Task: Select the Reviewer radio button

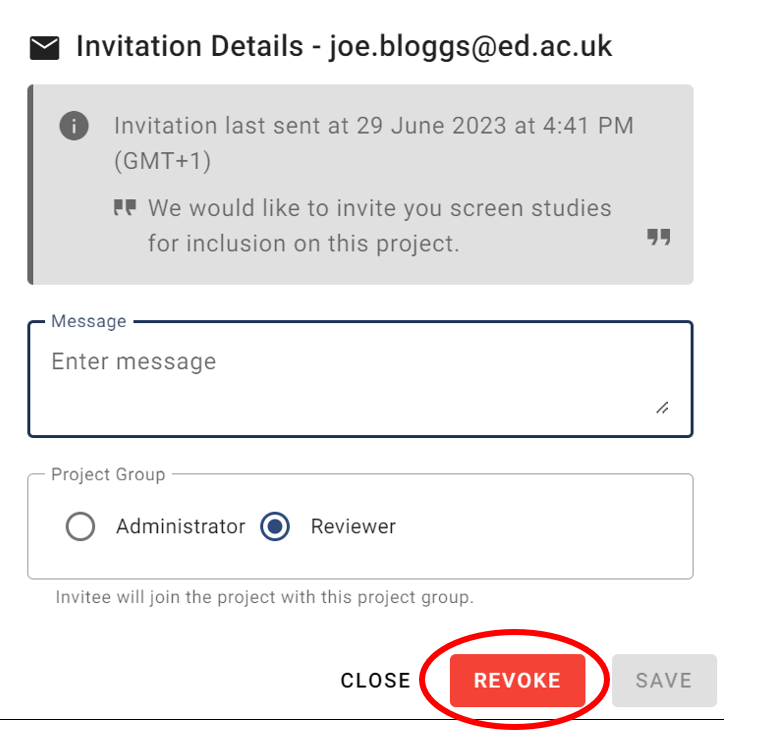Action: click(x=275, y=526)
